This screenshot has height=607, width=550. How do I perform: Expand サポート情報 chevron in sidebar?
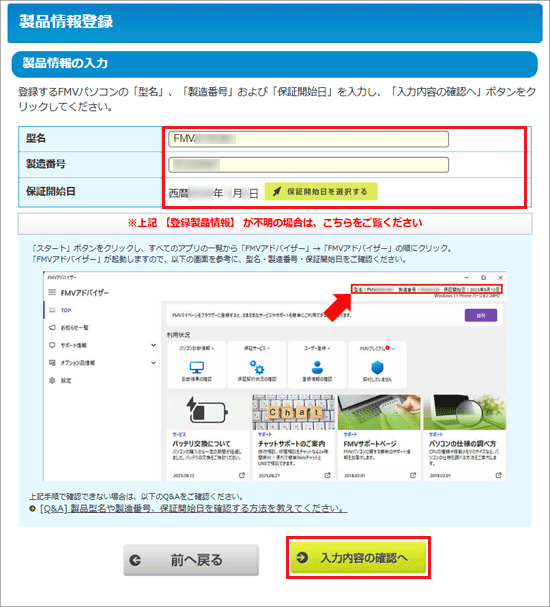pos(153,345)
